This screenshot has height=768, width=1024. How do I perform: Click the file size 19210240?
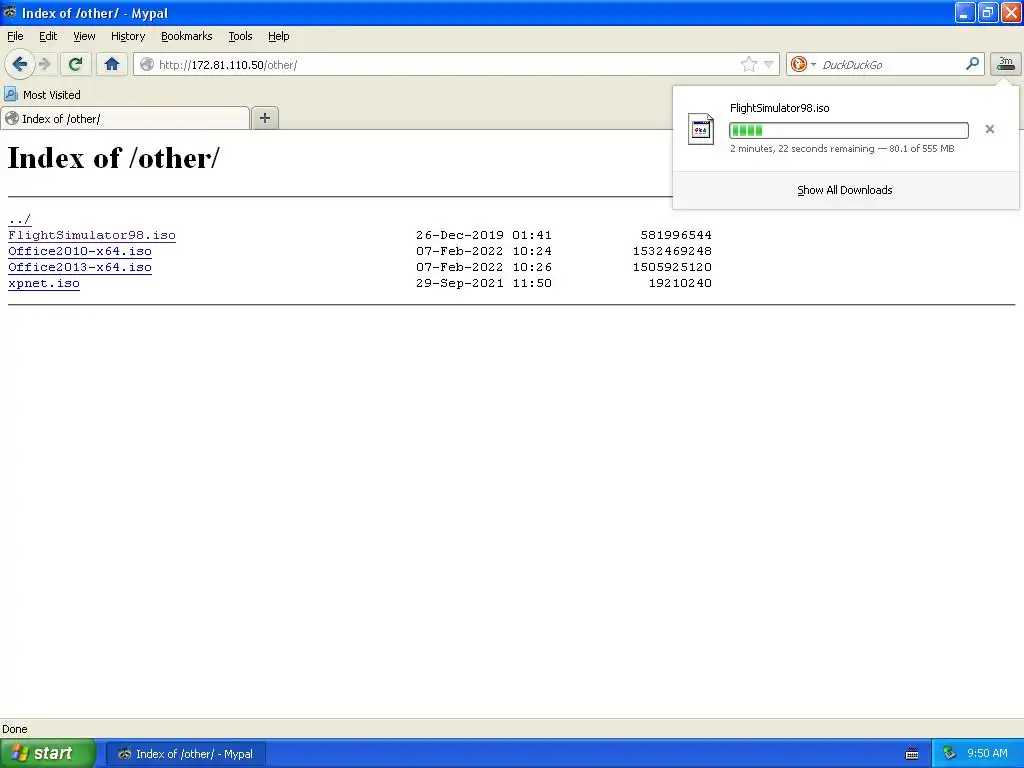click(x=680, y=283)
